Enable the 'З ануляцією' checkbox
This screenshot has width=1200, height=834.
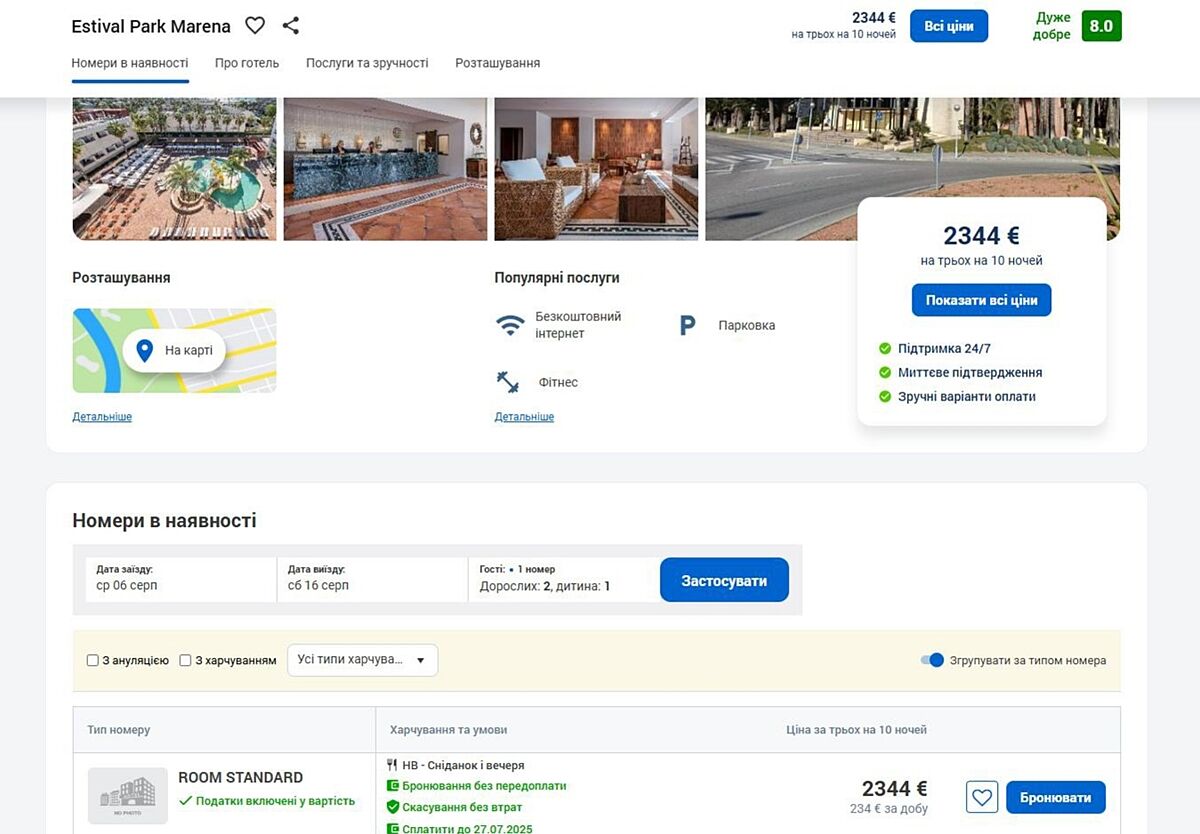tap(93, 660)
